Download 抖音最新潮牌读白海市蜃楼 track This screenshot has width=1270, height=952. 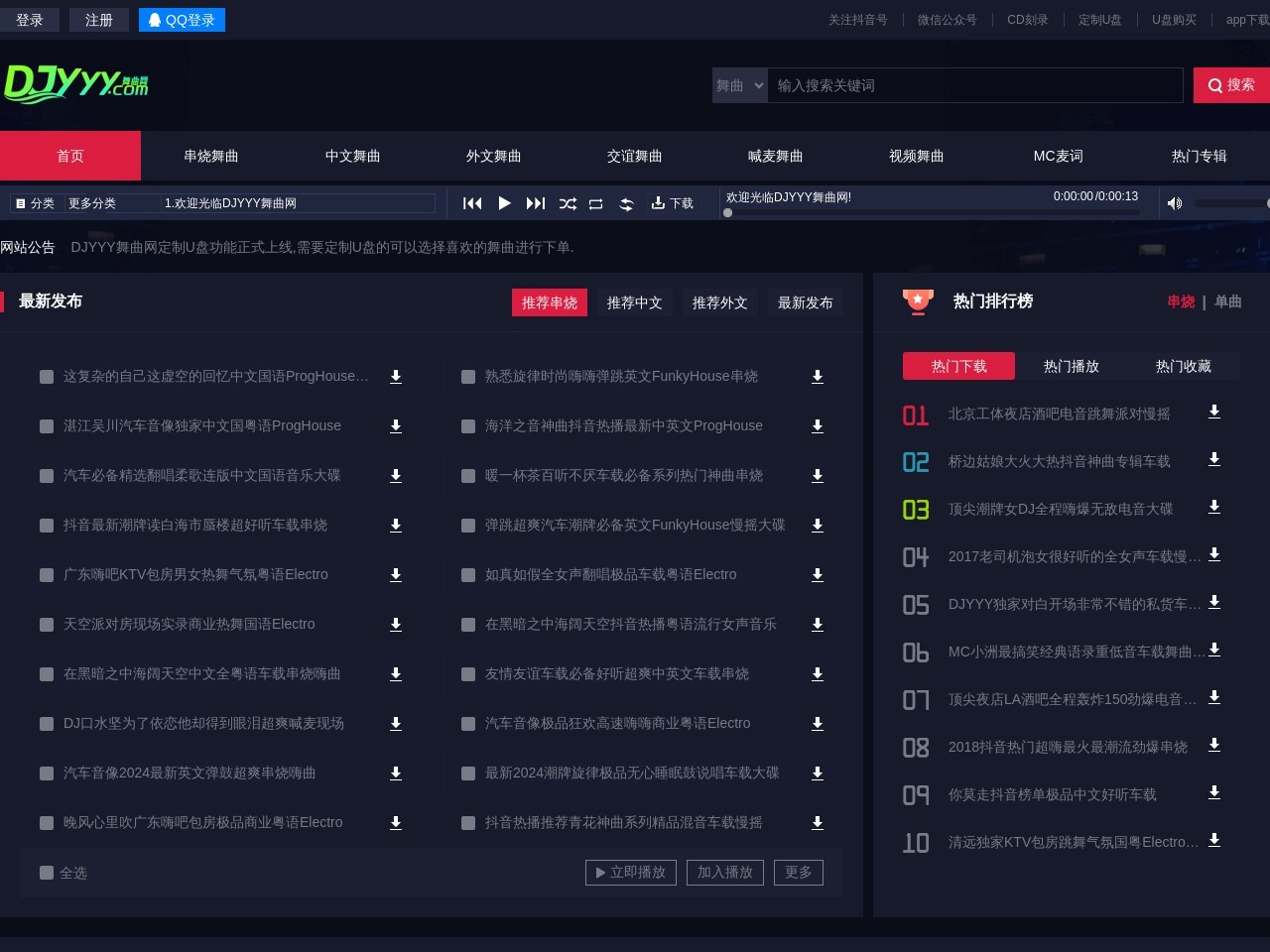[396, 526]
